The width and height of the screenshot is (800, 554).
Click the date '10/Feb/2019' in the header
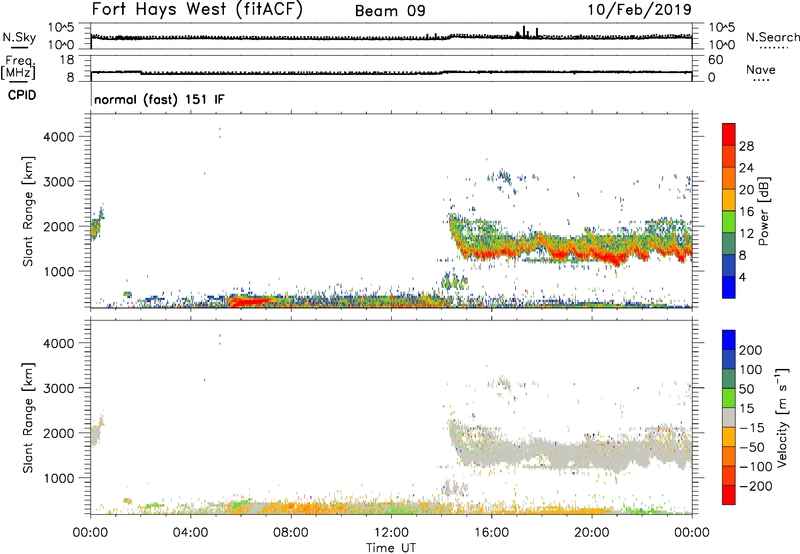point(640,10)
